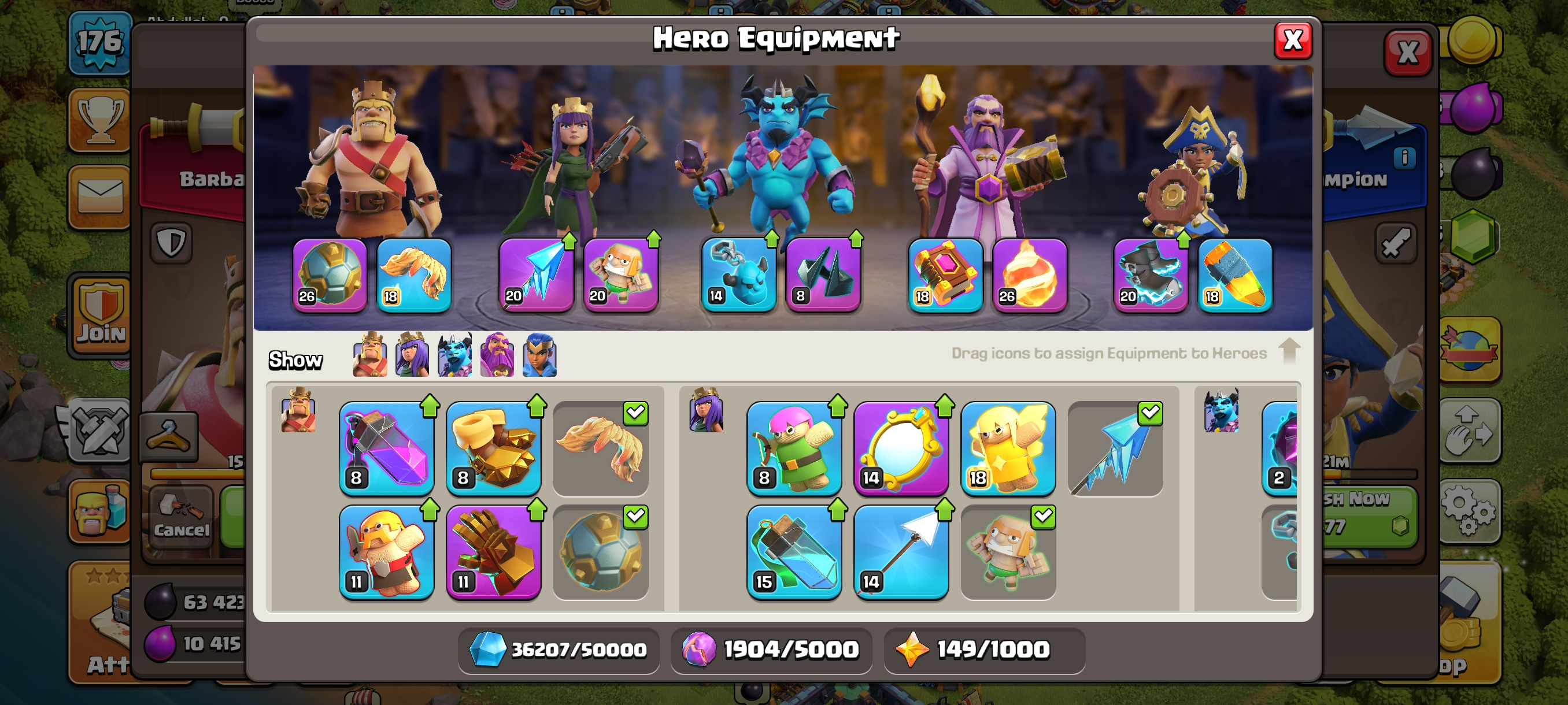Tap the checked Frozen Arrow inventory item
The image size is (1568, 705).
pyautogui.click(x=1115, y=448)
